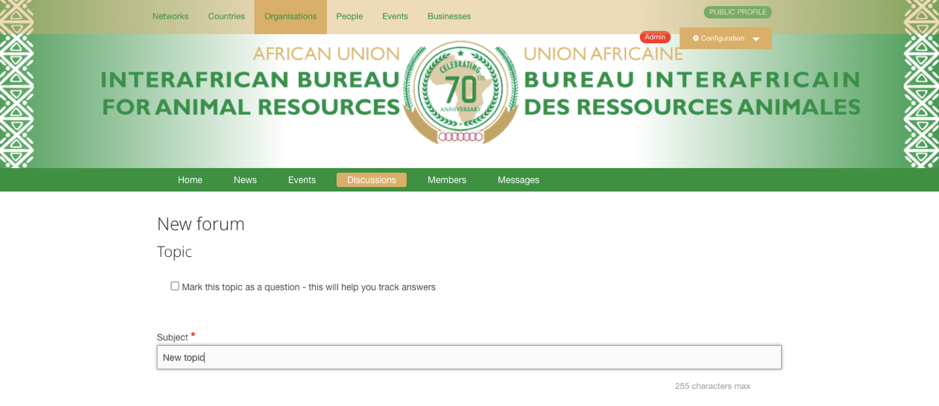Click the Configuration dropdown arrow

[x=756, y=39]
